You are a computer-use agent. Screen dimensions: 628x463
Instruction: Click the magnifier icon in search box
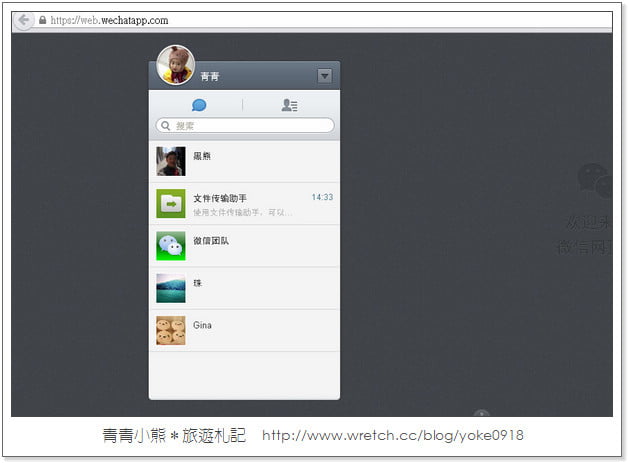tap(166, 126)
